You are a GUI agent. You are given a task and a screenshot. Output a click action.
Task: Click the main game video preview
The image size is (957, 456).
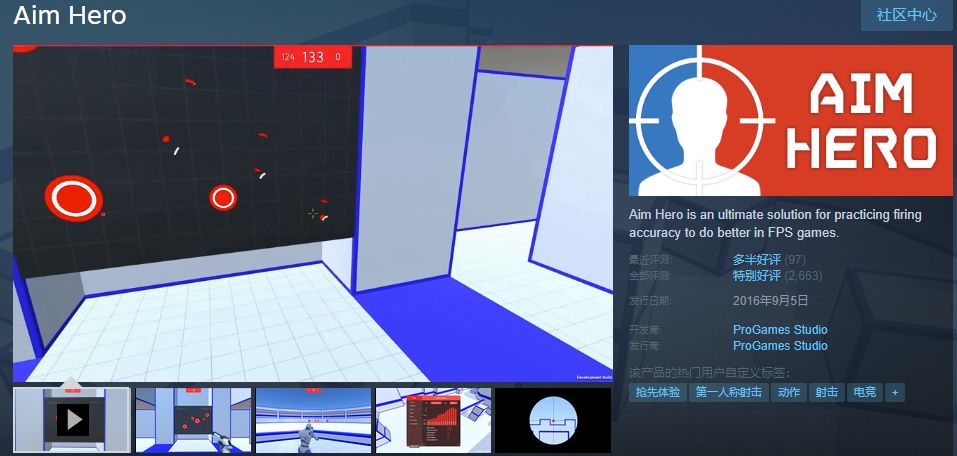tap(312, 214)
